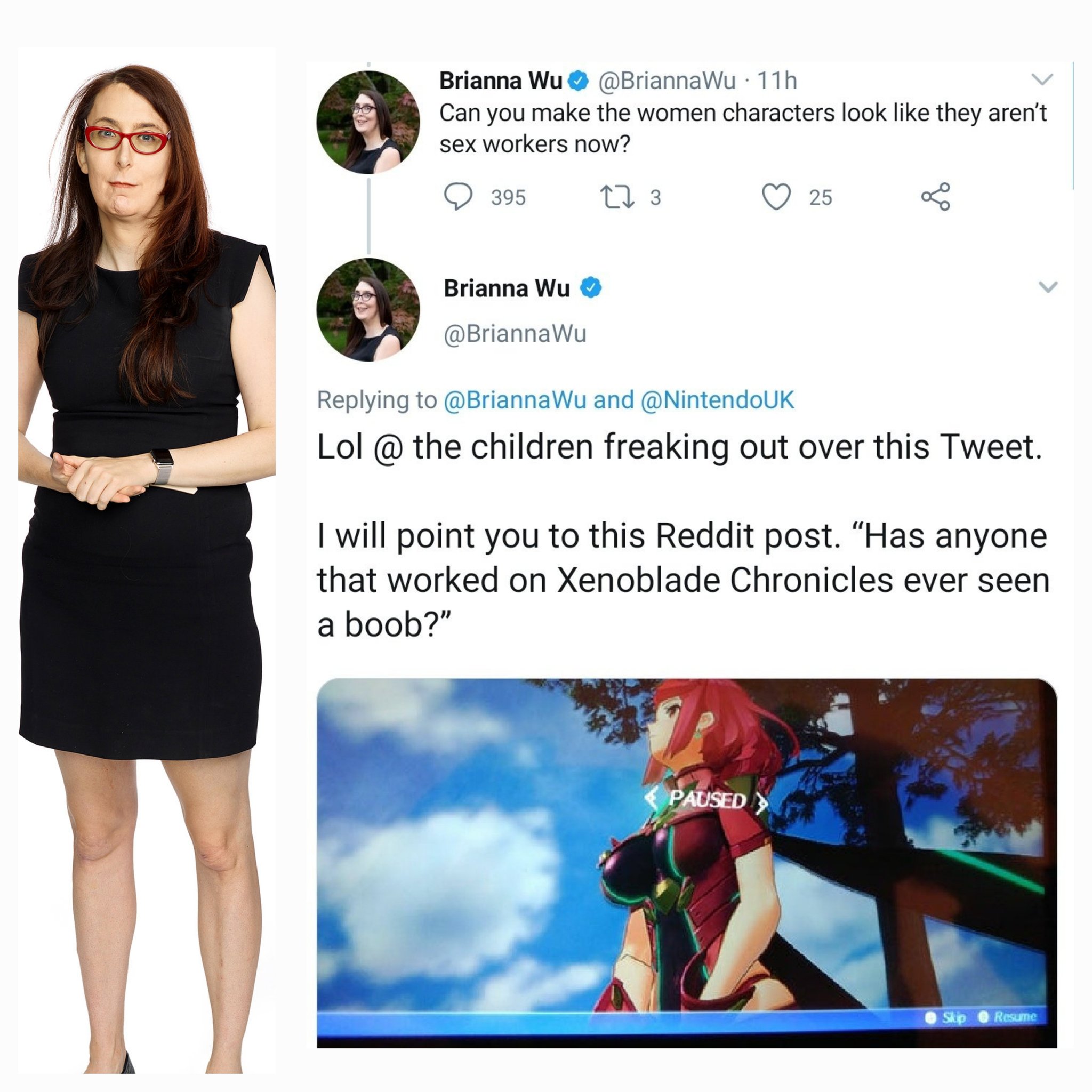
Task: Open the share icon on first tweet
Action: click(935, 197)
